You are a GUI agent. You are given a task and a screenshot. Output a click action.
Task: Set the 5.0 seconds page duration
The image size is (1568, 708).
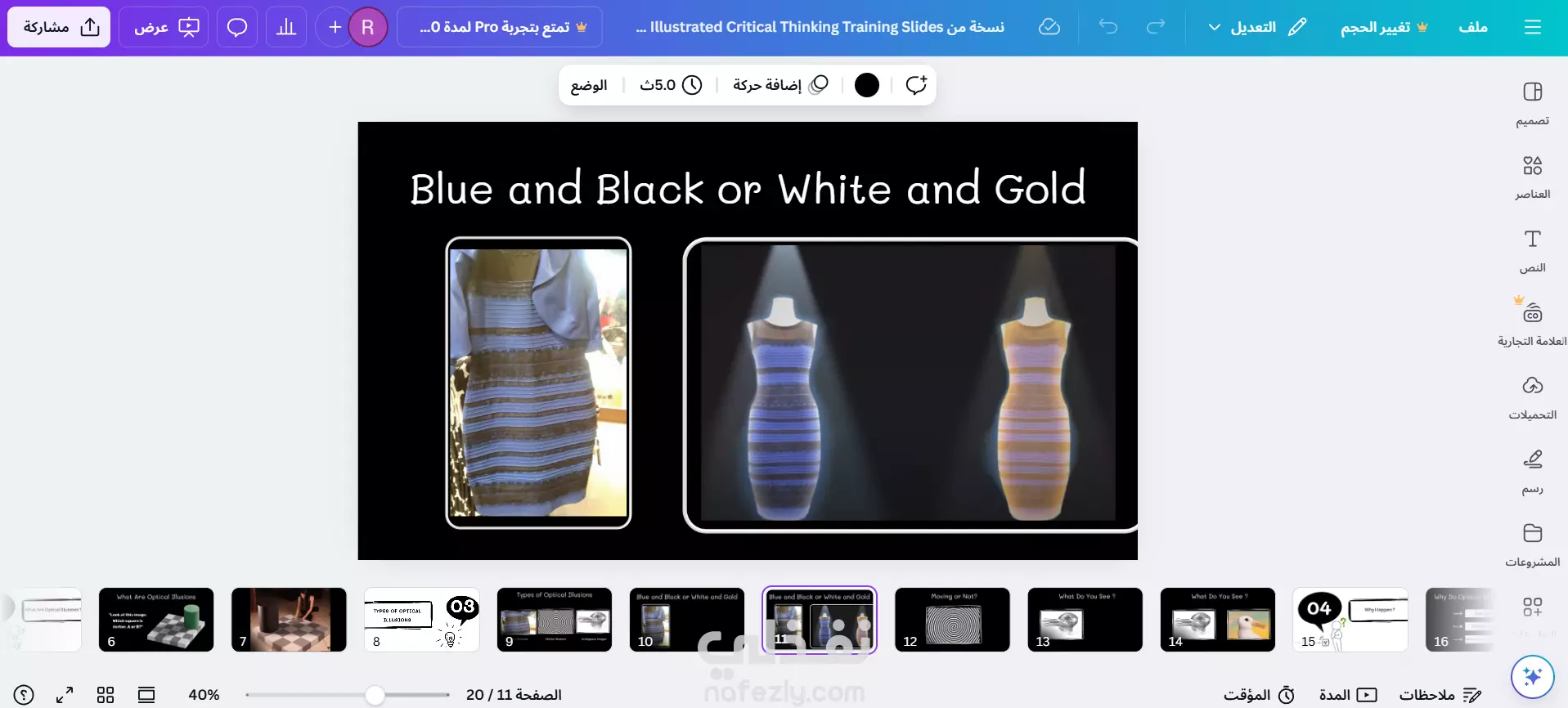tap(671, 85)
